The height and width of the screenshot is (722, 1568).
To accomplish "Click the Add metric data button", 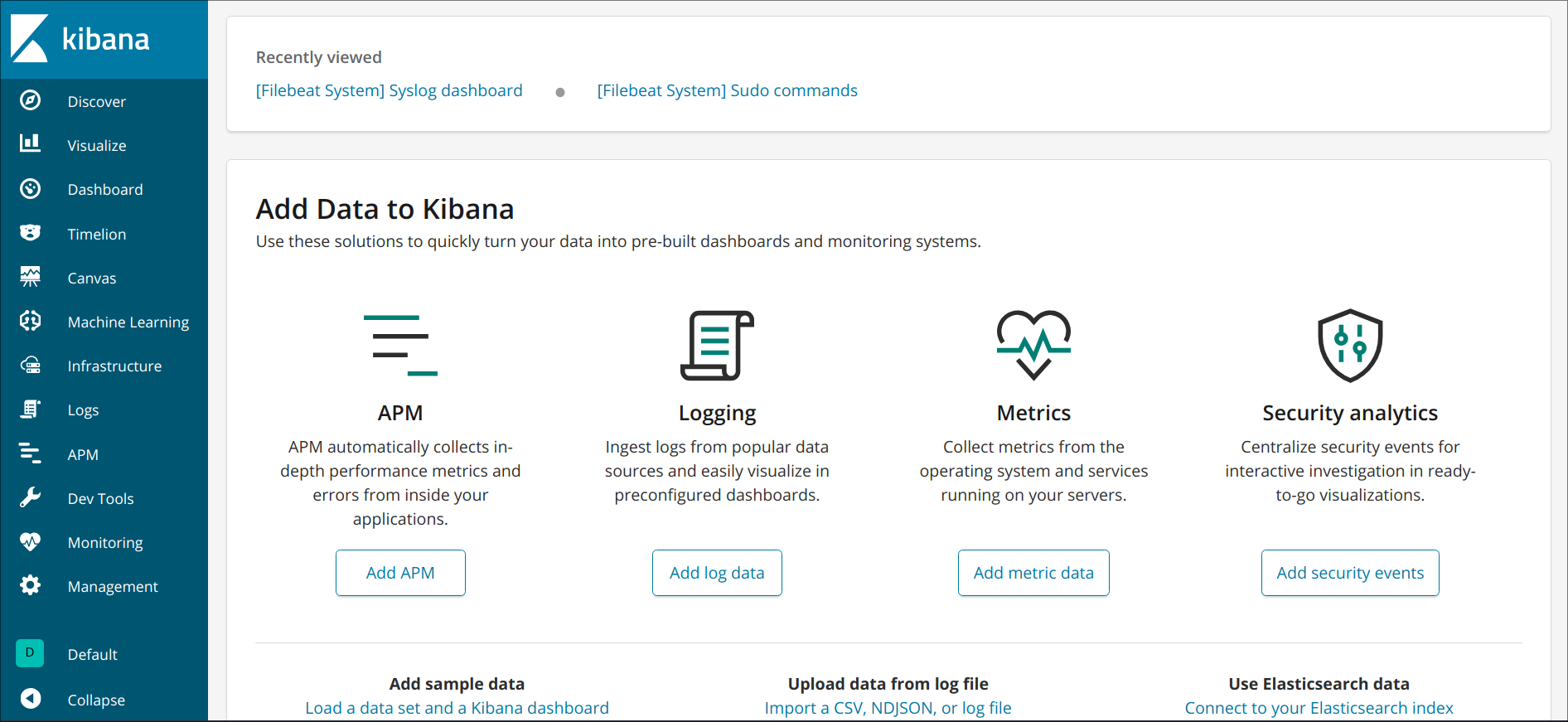I will click(x=1033, y=573).
